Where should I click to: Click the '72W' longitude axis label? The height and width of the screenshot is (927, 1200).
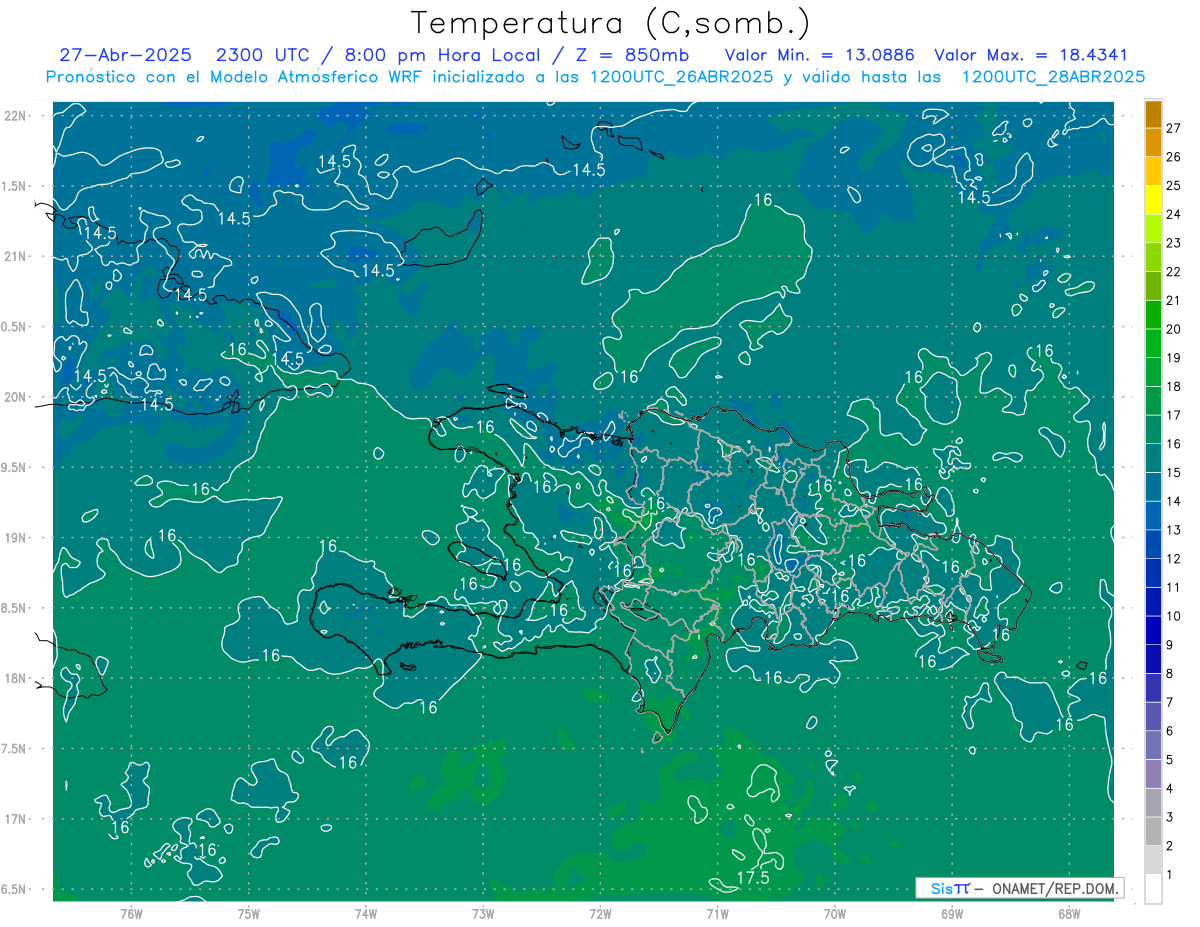[600, 913]
